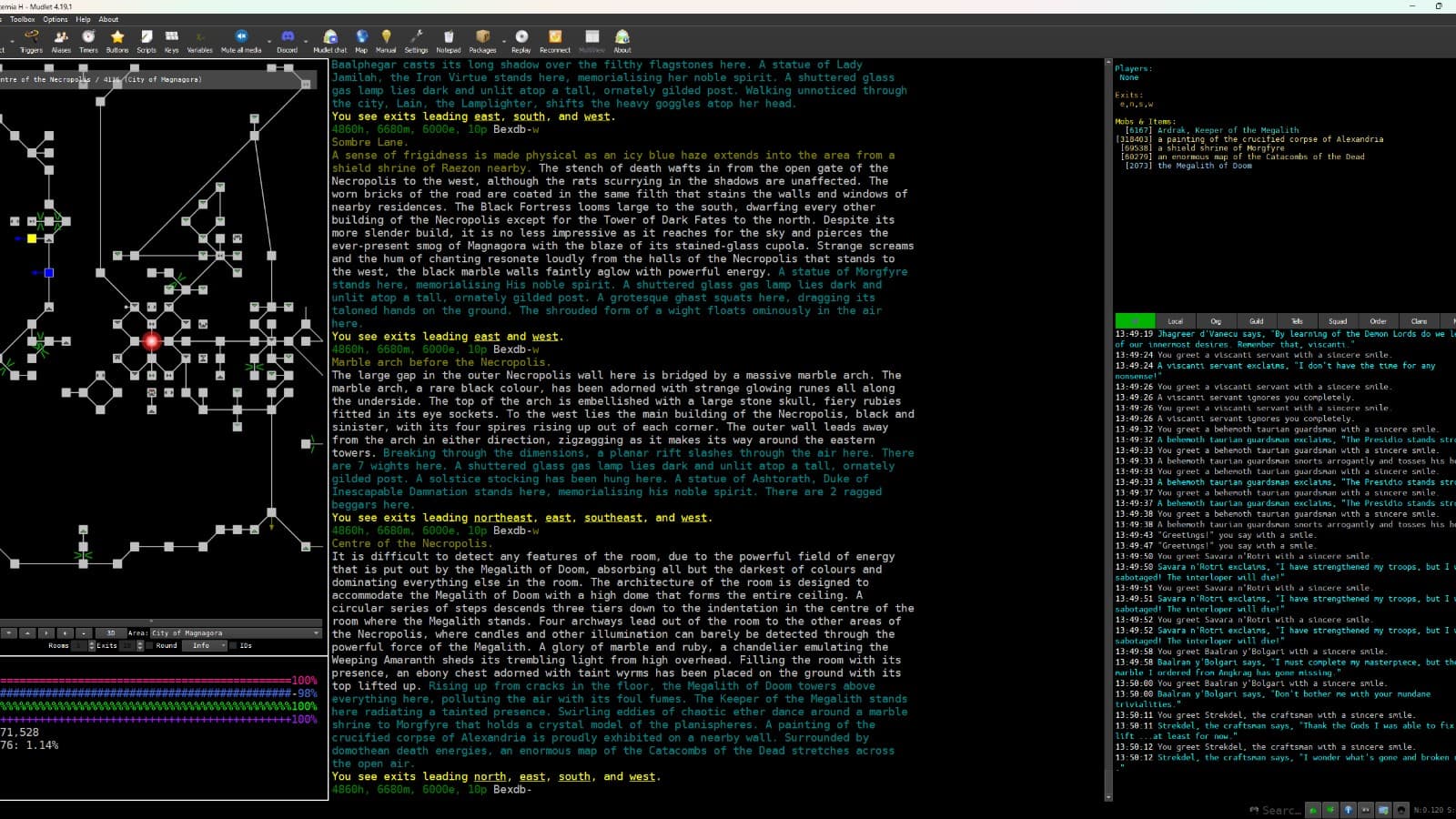Toggle the IDs checkbox in mapper

click(233, 646)
